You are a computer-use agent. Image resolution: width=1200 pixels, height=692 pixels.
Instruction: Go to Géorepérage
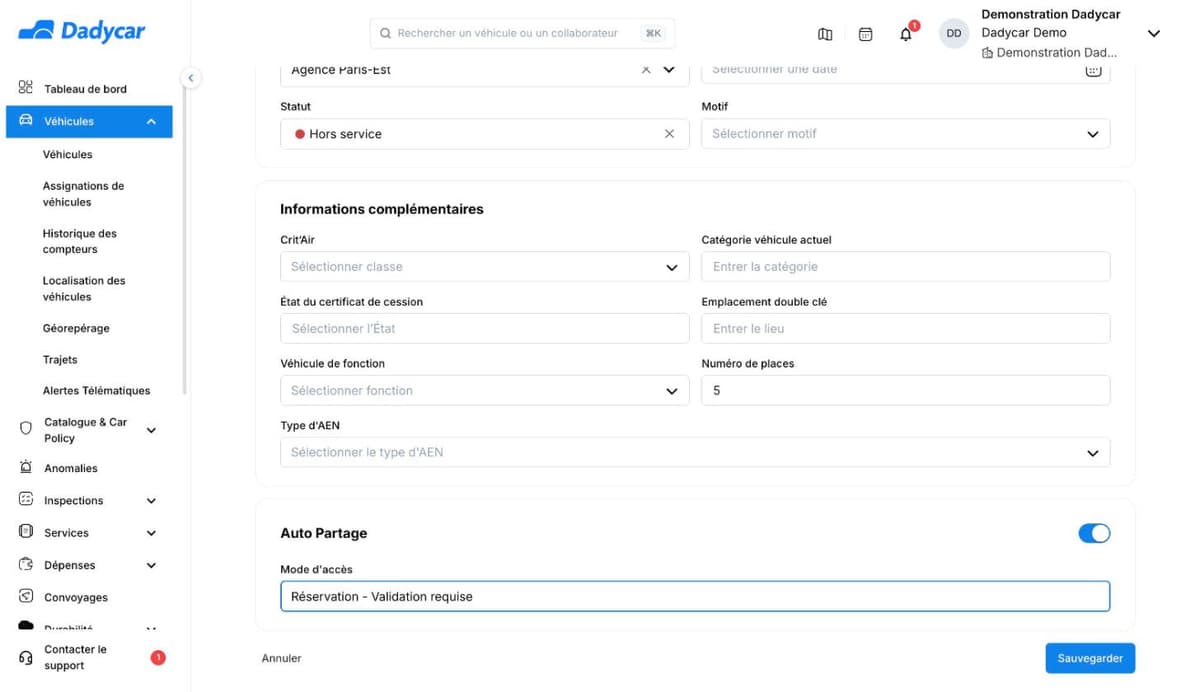pyautogui.click(x=76, y=328)
